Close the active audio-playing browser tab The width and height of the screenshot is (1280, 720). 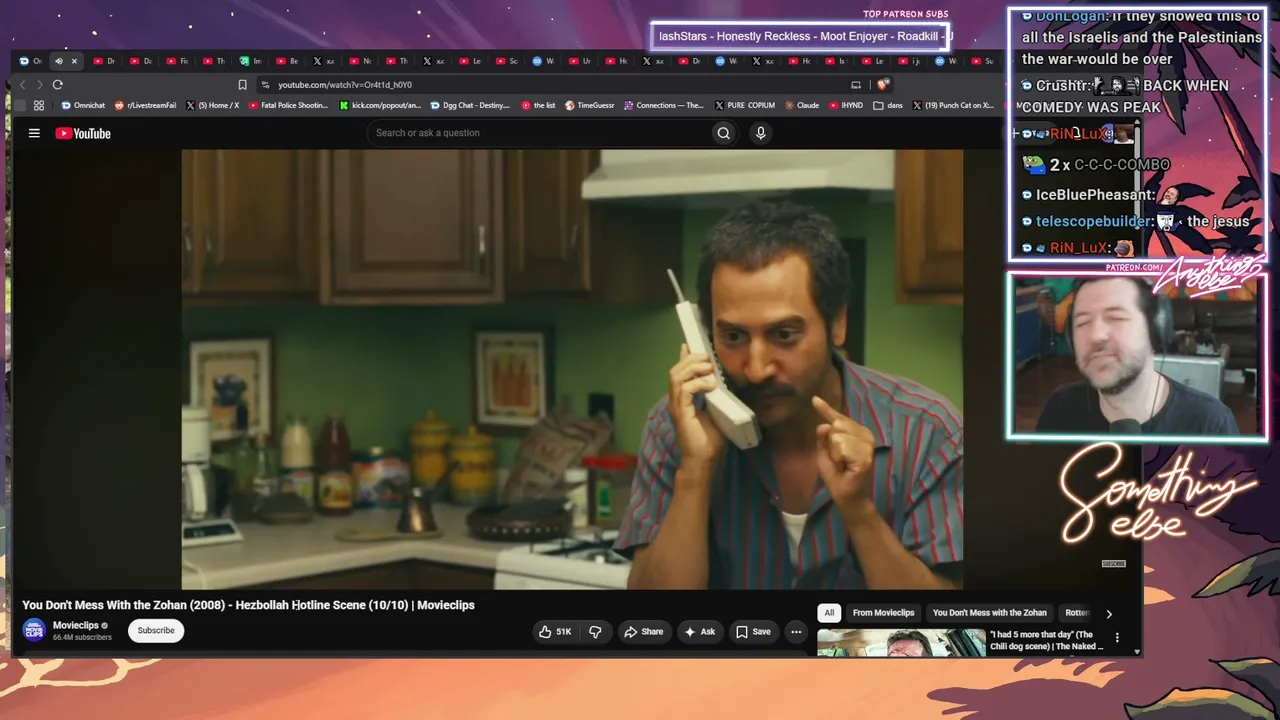(x=74, y=61)
